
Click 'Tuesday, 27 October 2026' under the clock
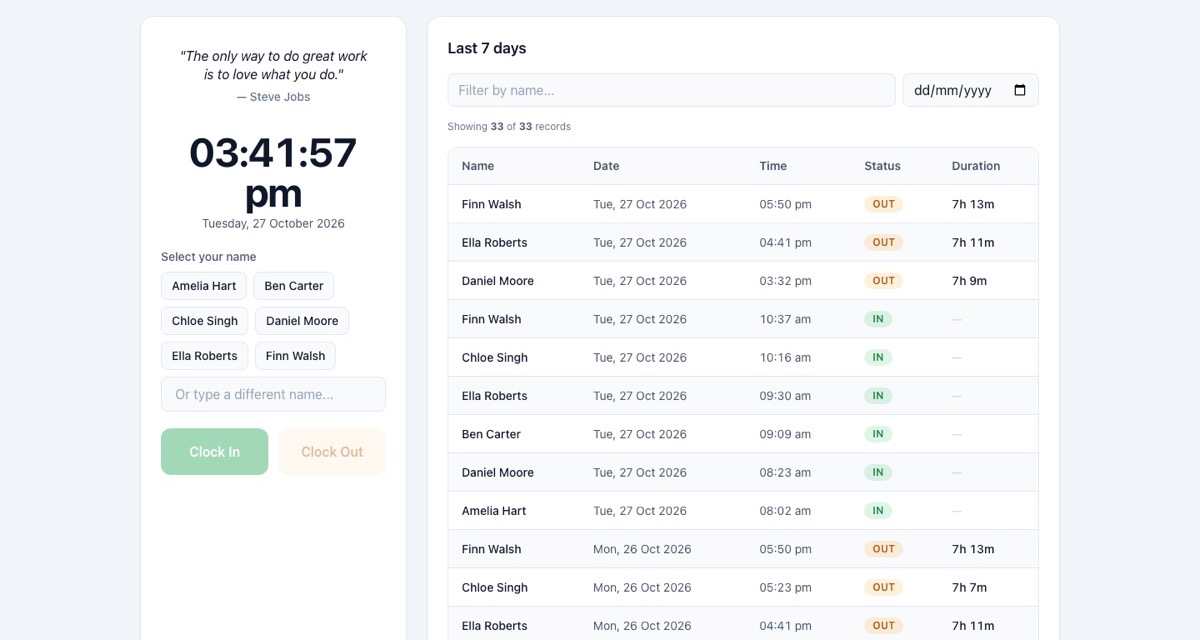pos(273,224)
